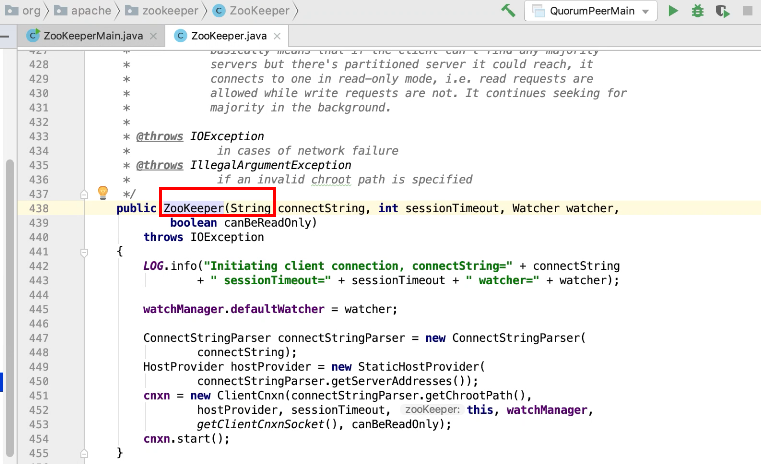Click the first @throws tag on line 433
This screenshot has width=761, height=464.
160,136
